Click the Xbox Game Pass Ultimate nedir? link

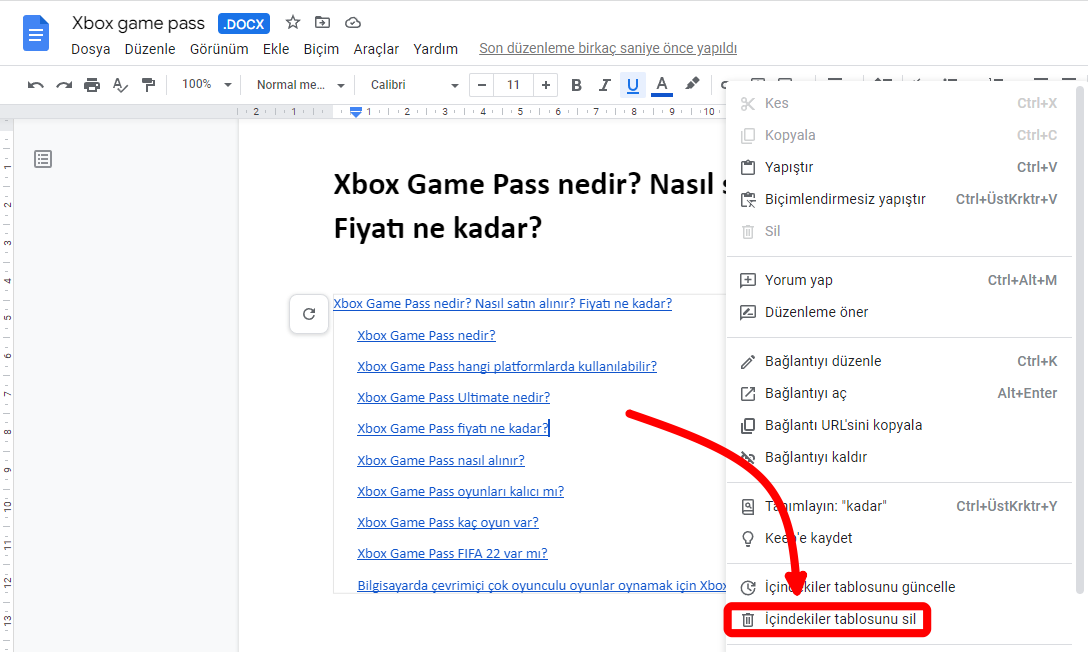pos(453,398)
